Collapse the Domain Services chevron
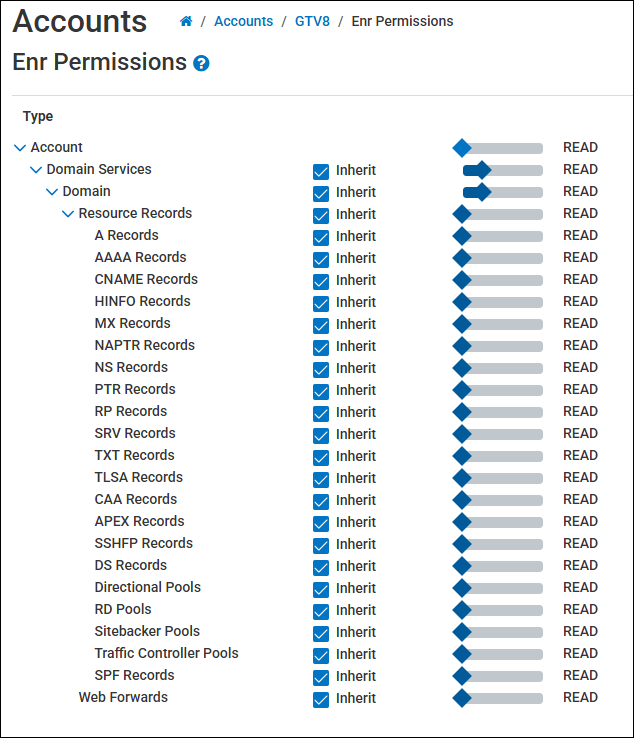 coord(36,170)
